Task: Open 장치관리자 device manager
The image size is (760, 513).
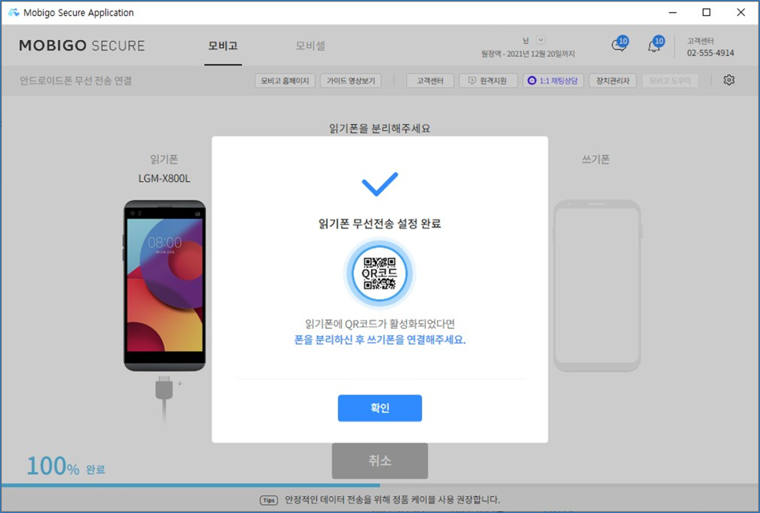Action: [x=613, y=80]
